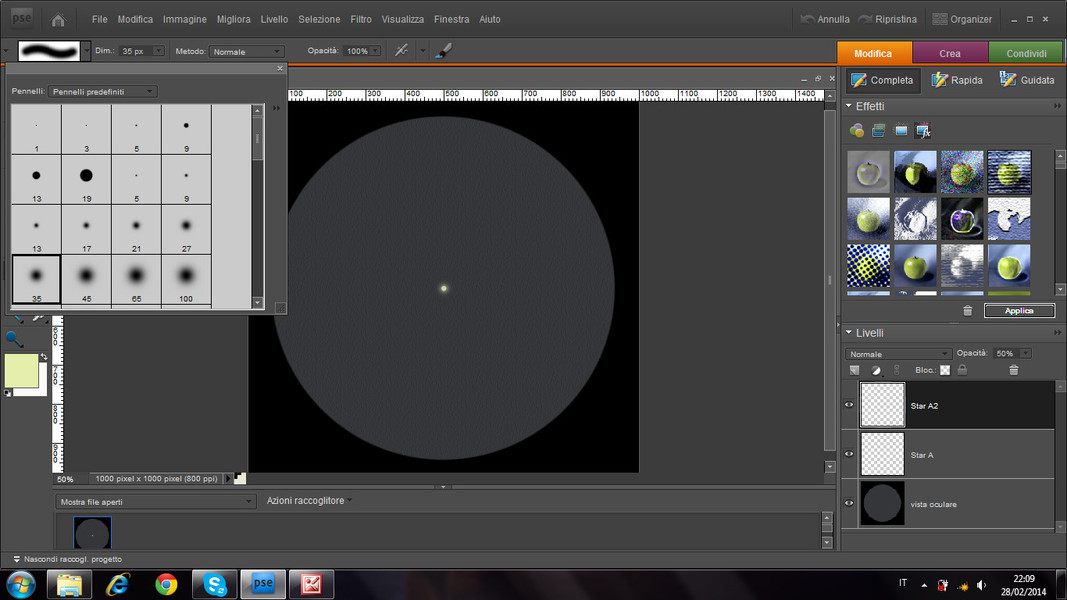Image resolution: width=1067 pixels, height=600 pixels.
Task: Switch to the Crea tab
Action: (x=949, y=53)
